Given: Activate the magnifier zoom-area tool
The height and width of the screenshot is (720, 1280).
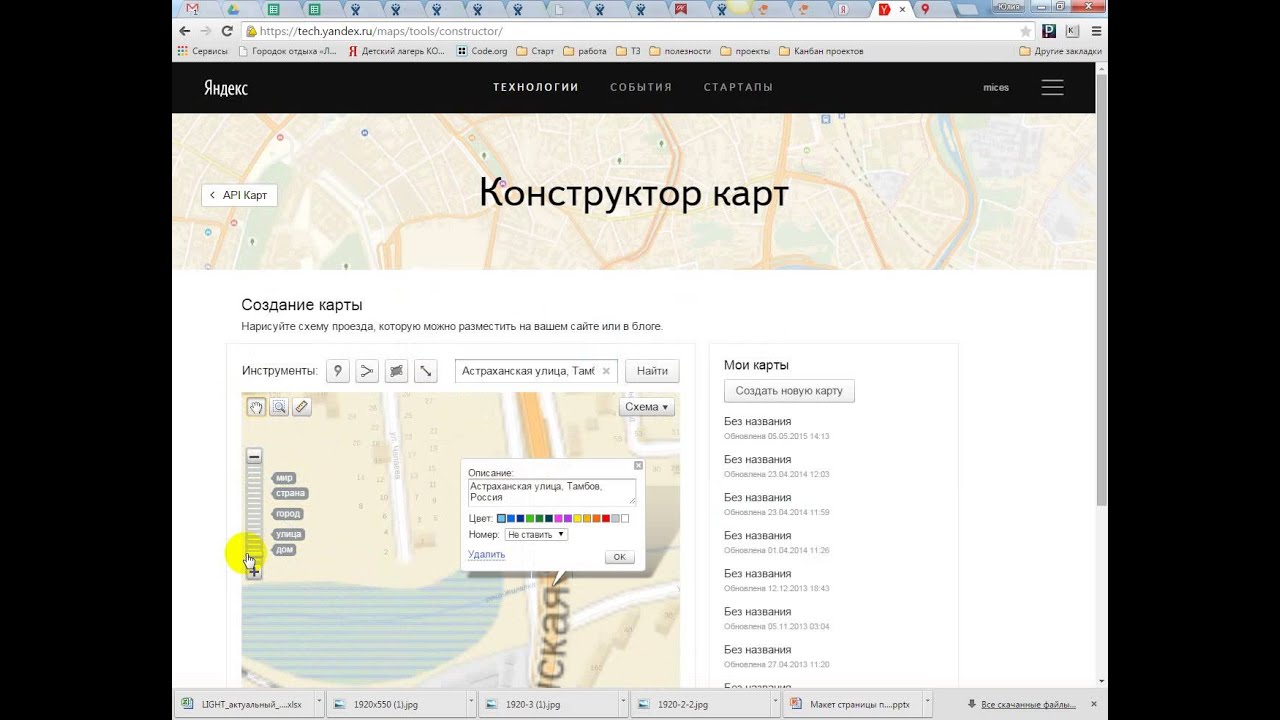Looking at the screenshot, I should (x=279, y=407).
